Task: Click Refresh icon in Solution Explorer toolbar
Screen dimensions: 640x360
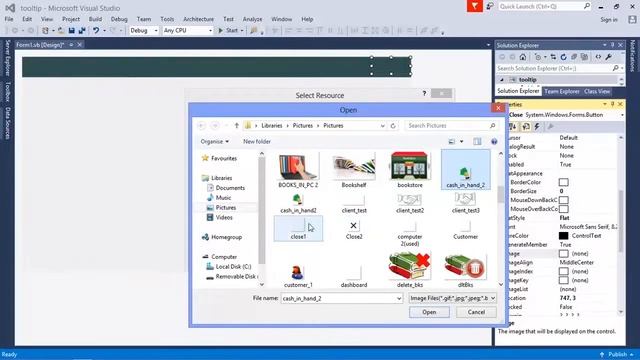Action: (564, 57)
